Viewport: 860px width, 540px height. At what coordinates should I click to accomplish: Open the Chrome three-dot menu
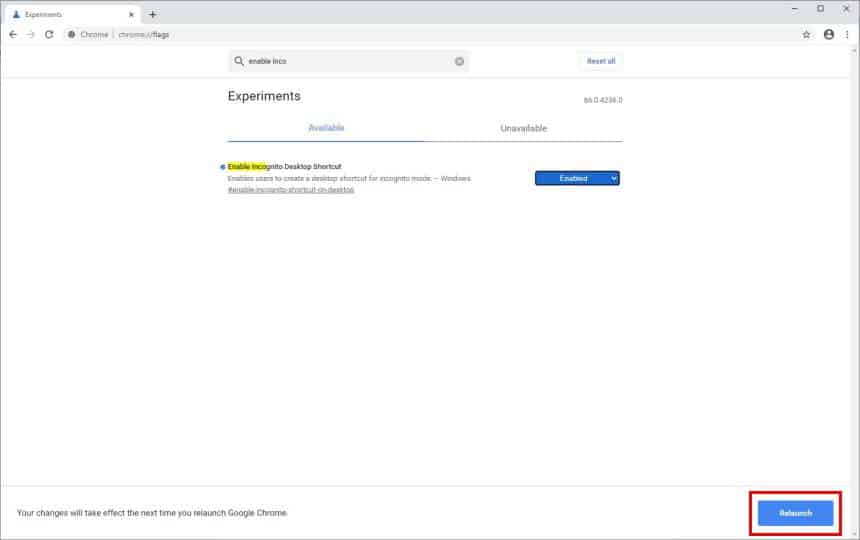click(847, 35)
